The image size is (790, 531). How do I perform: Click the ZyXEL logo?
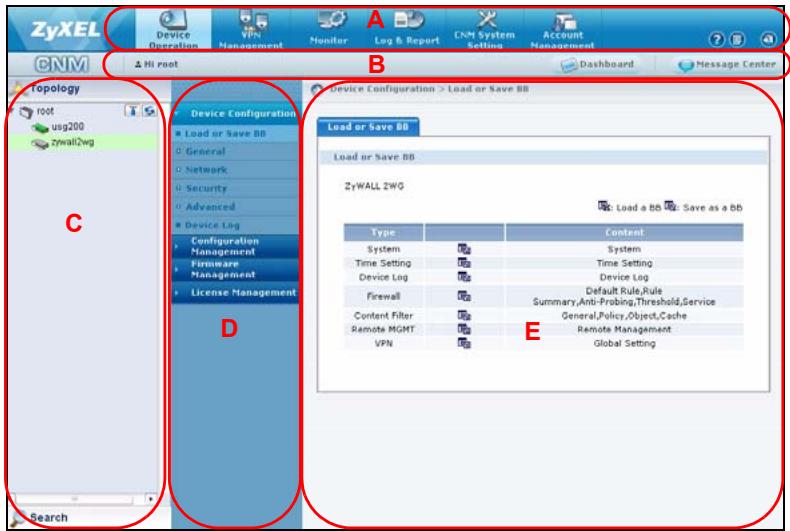click(65, 30)
